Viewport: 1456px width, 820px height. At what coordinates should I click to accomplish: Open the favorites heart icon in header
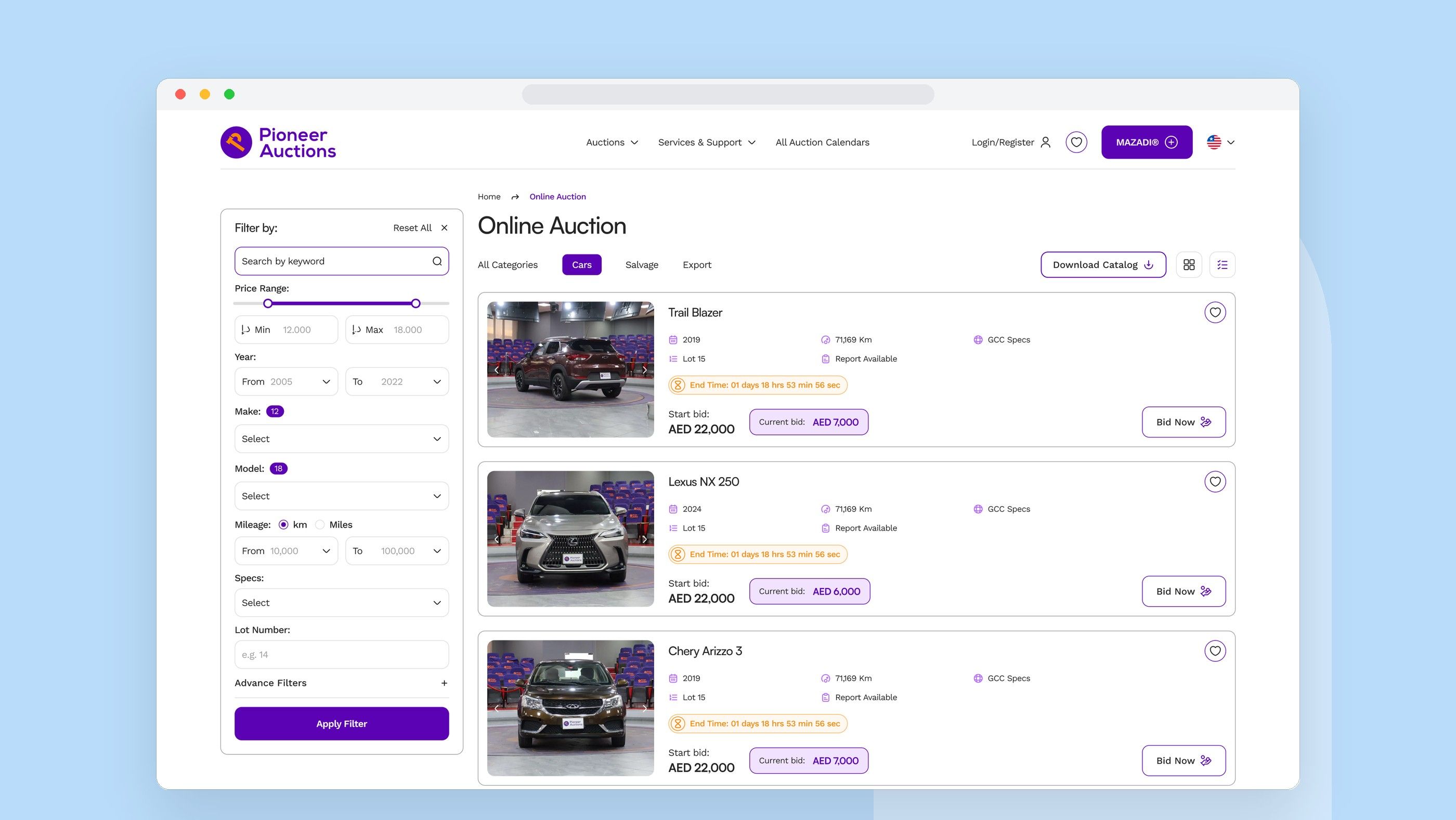[x=1076, y=142]
